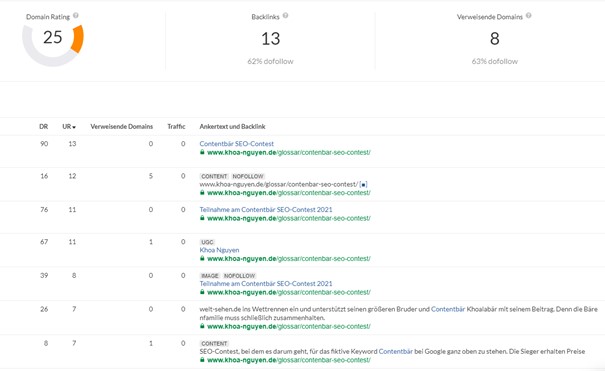Open Teilnahme am Contentbär link in DR 76 row

click(266, 210)
